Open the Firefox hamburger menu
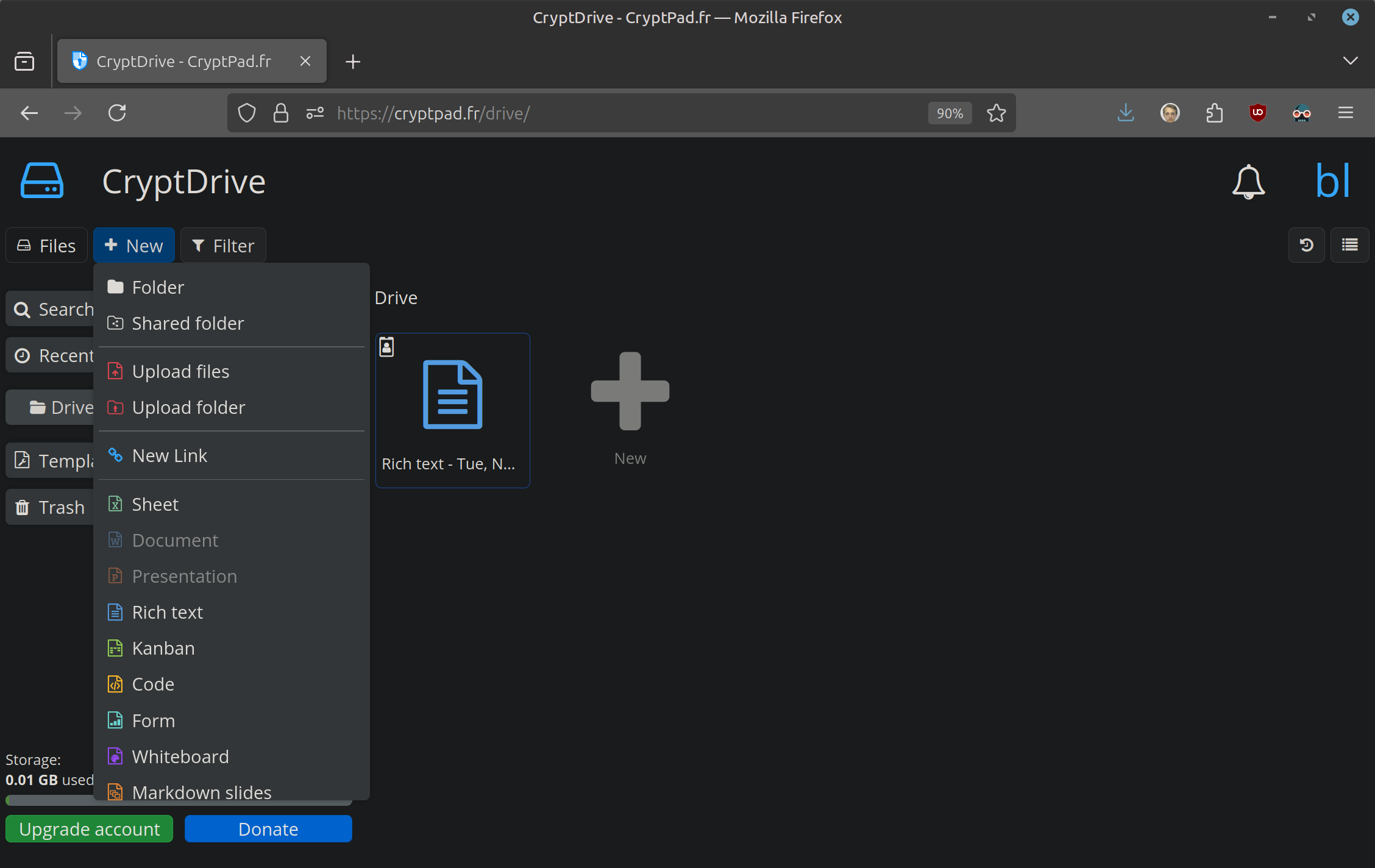This screenshot has height=868, width=1375. tap(1346, 113)
